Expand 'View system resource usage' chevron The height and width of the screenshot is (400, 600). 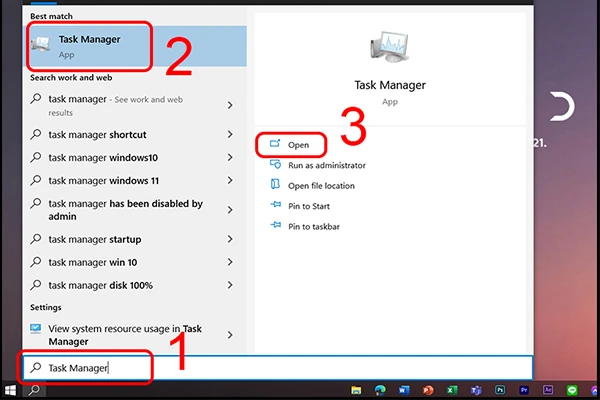click(x=230, y=335)
